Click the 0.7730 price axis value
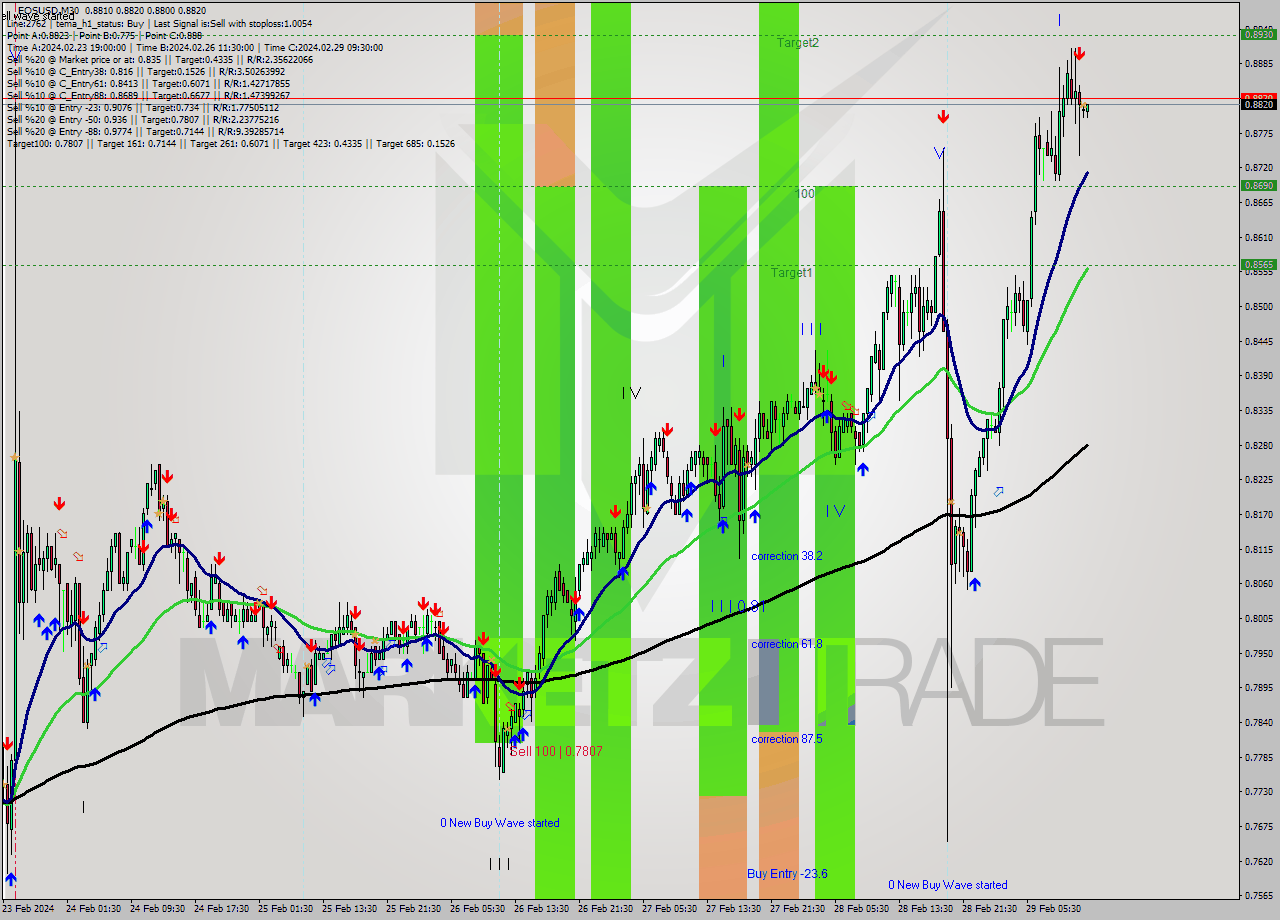 point(1258,792)
